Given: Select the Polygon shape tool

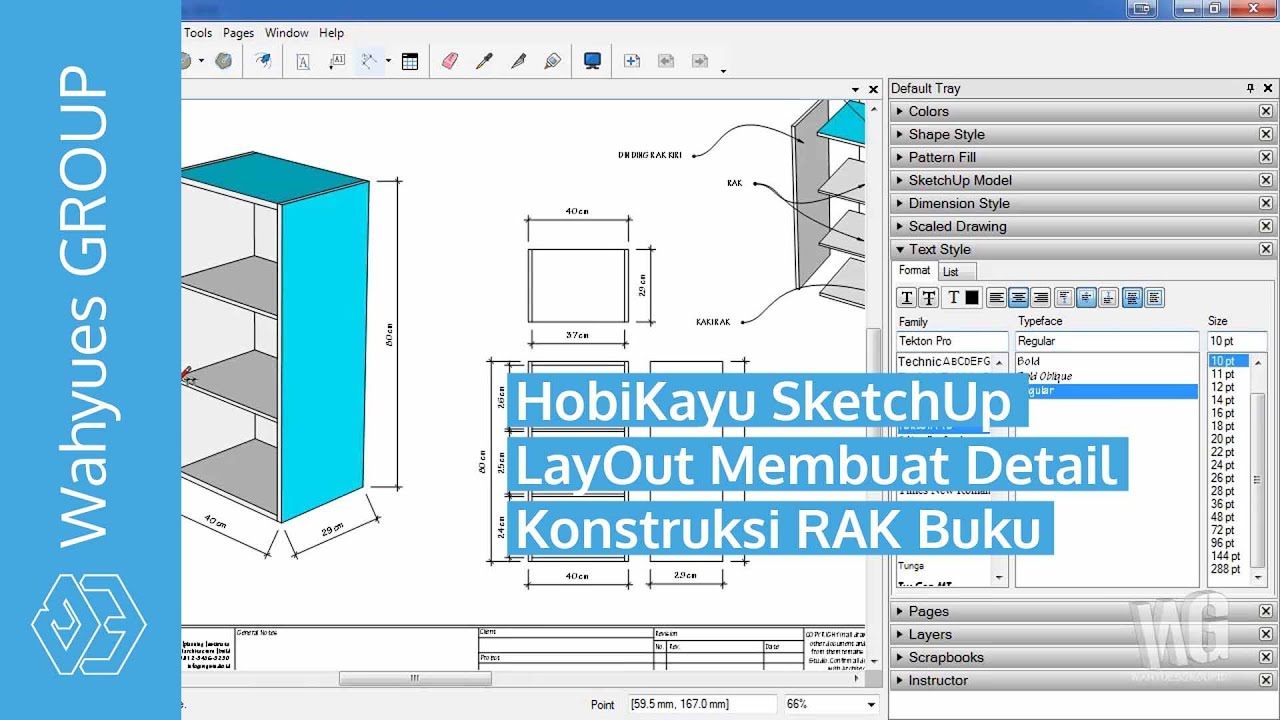Looking at the screenshot, I should coord(223,61).
